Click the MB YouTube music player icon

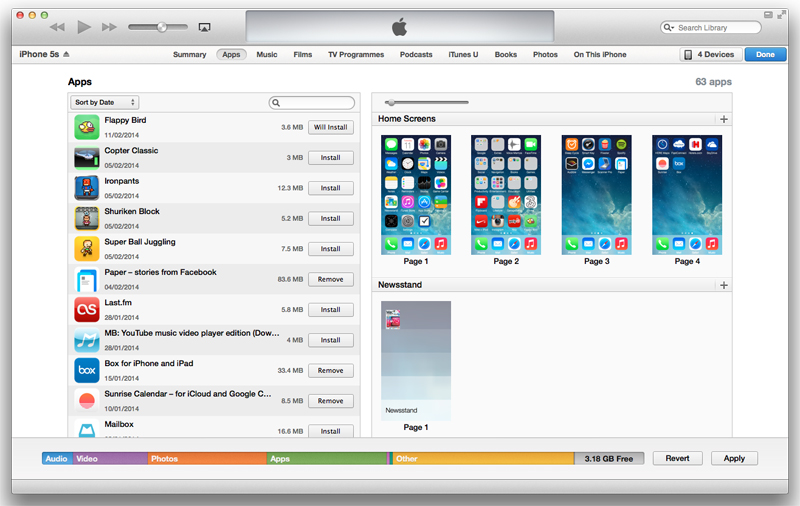[x=87, y=340]
